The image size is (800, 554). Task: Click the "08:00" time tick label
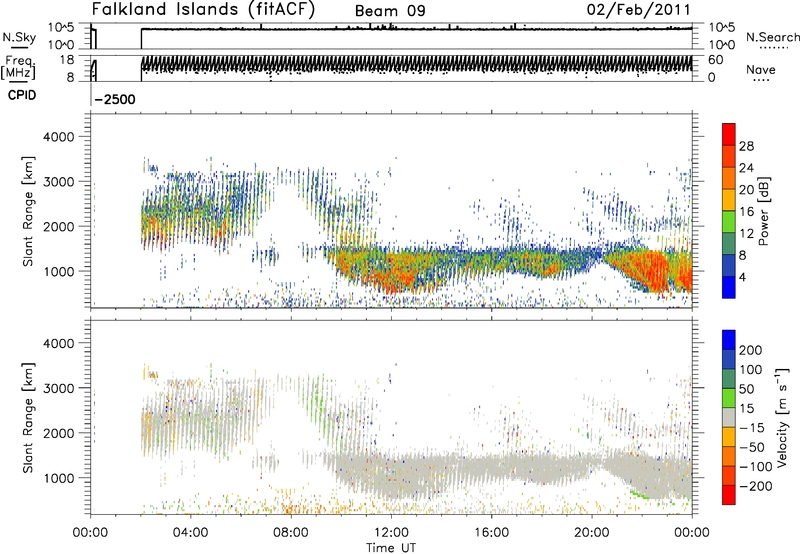pyautogui.click(x=291, y=533)
